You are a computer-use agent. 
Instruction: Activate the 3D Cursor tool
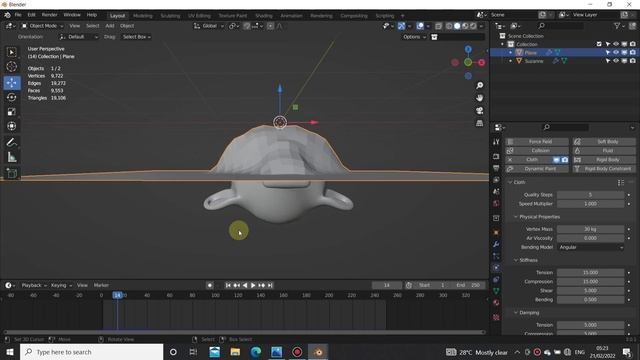(11, 66)
